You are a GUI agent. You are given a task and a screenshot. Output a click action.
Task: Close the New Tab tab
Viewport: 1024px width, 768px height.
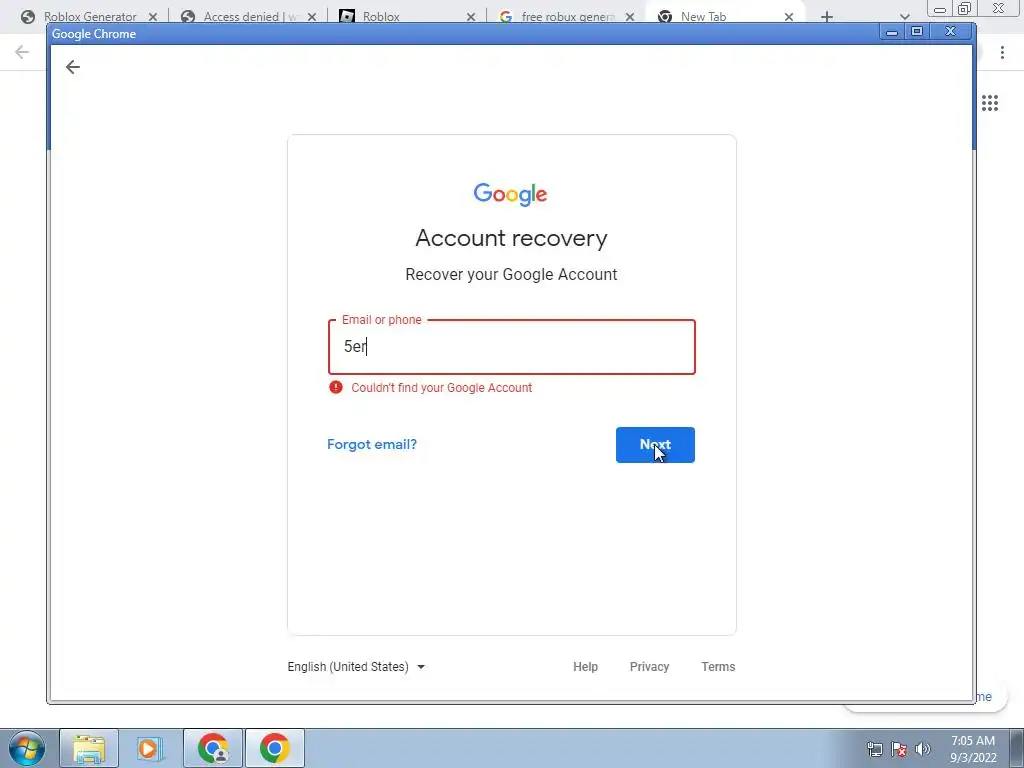[x=789, y=17]
